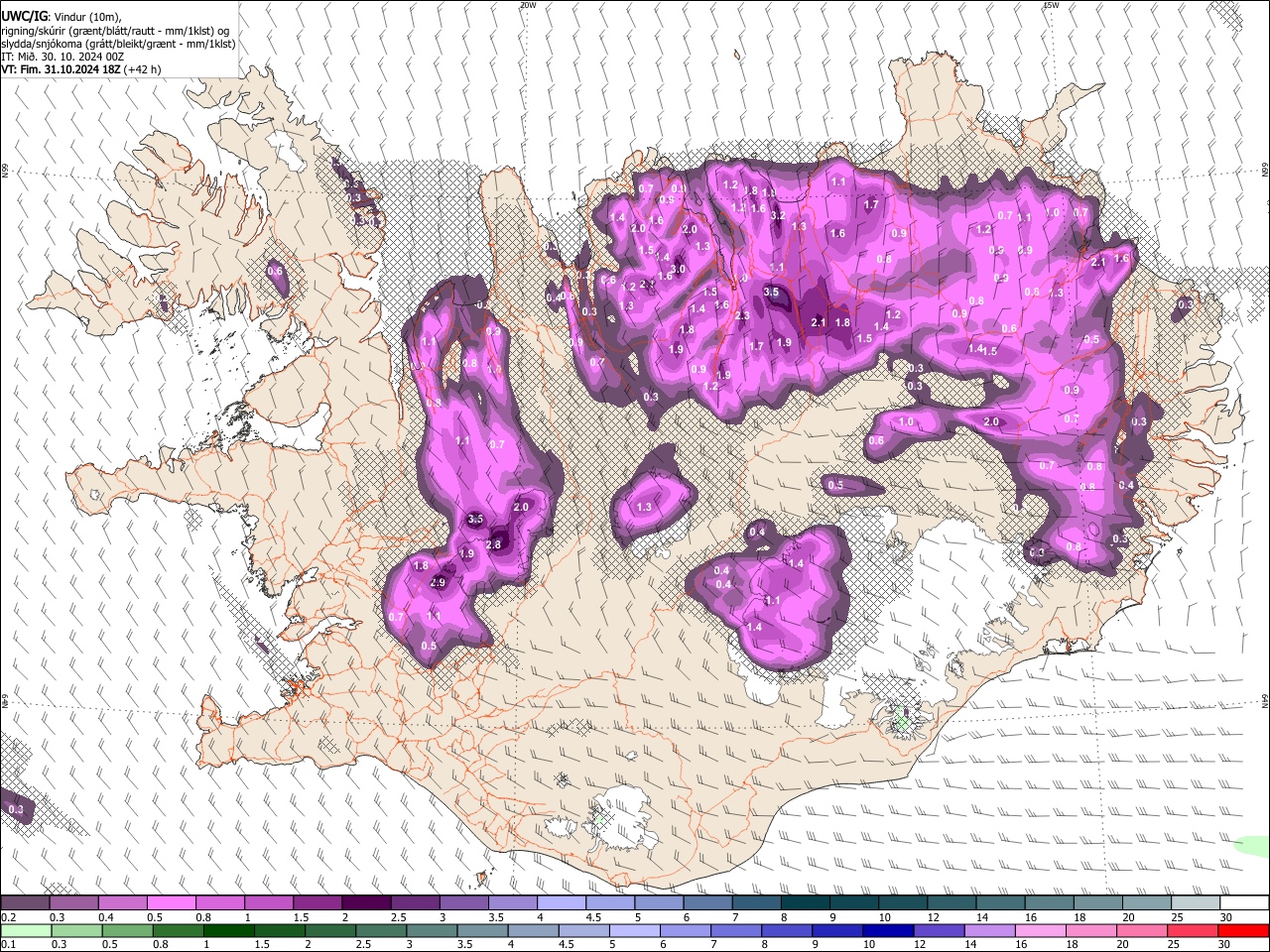1270x952 pixels.
Task: Click the dark 0.3 patch at bottom-left ocean
Action: tap(16, 808)
